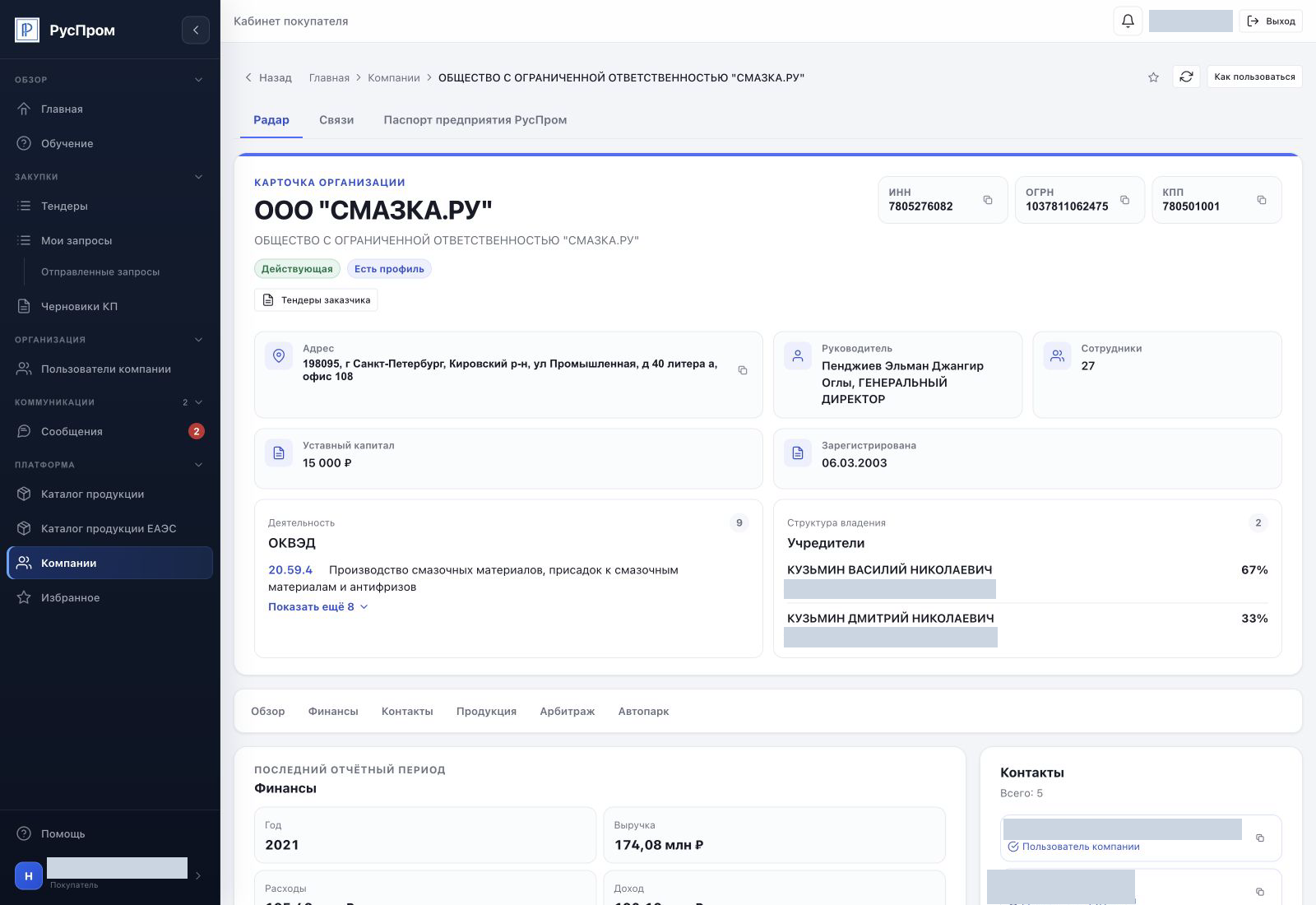Copy the ИНН 7805276082 value
This screenshot has height=905, width=1316.
coord(988,200)
